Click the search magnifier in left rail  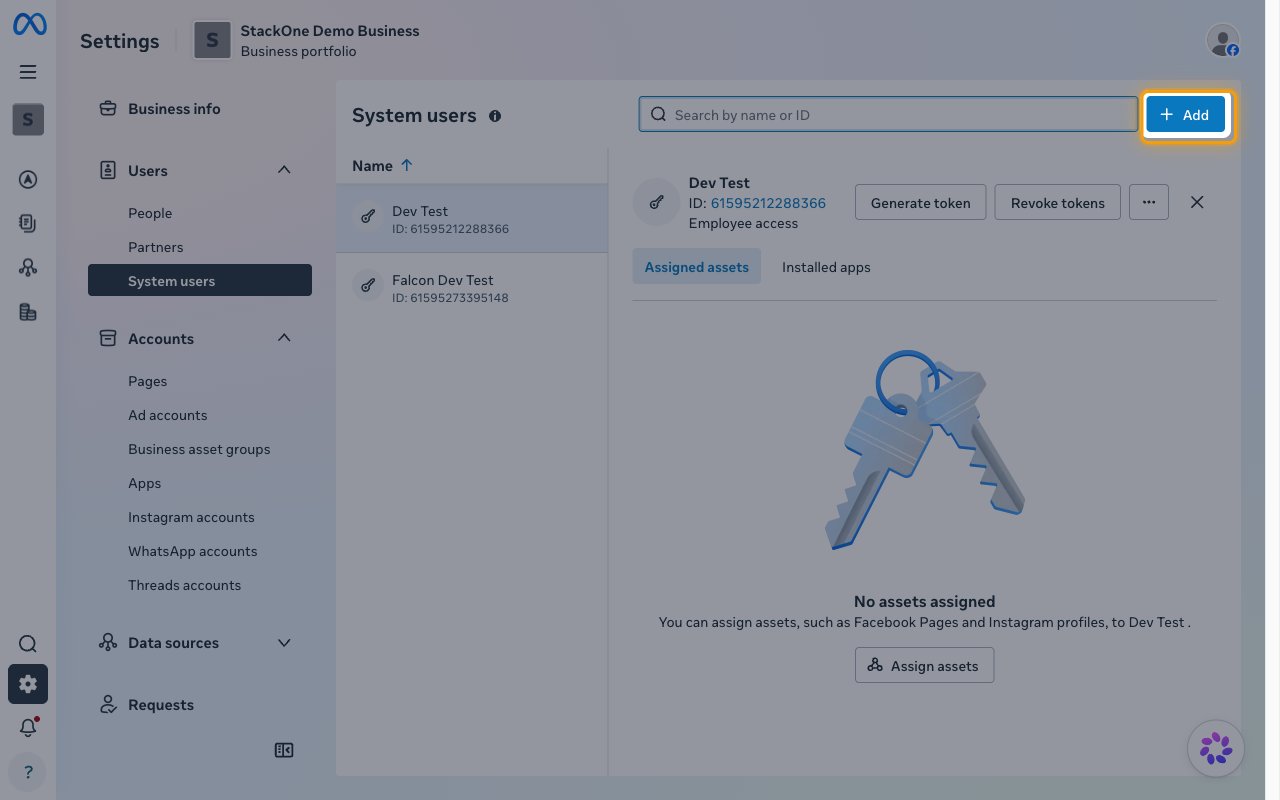pos(28,644)
